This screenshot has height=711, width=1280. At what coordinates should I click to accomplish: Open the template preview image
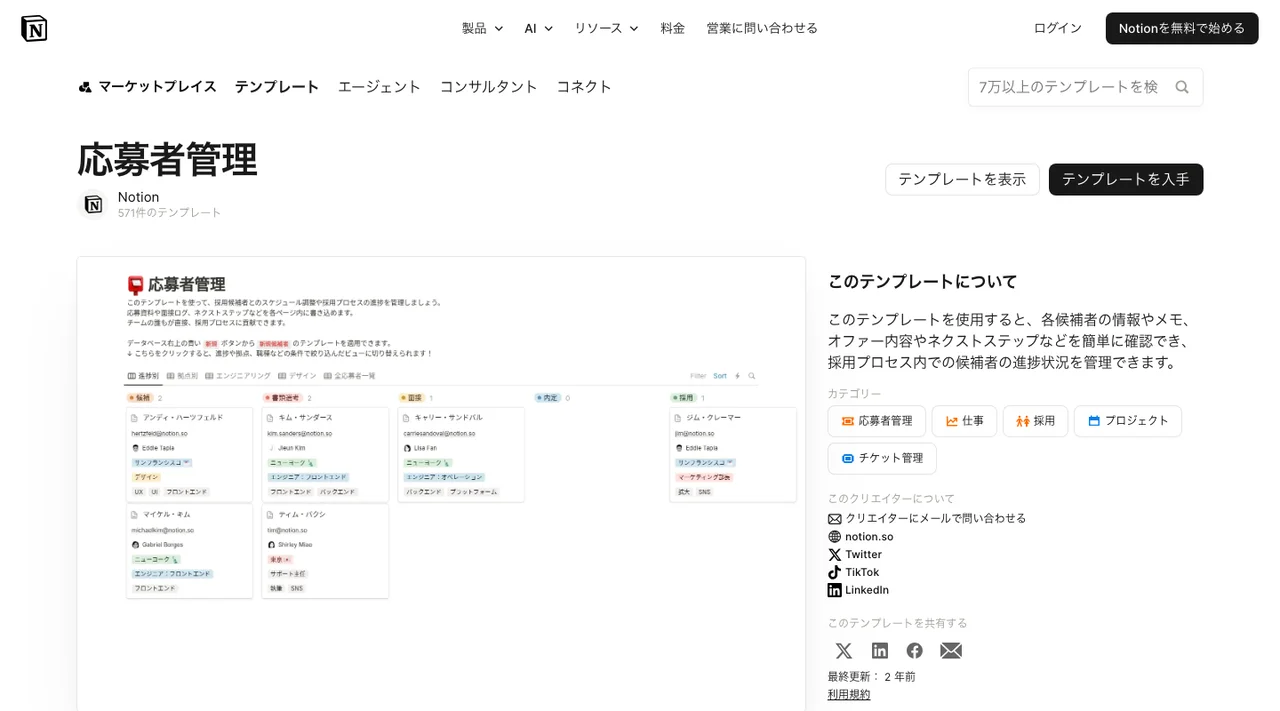coord(441,484)
